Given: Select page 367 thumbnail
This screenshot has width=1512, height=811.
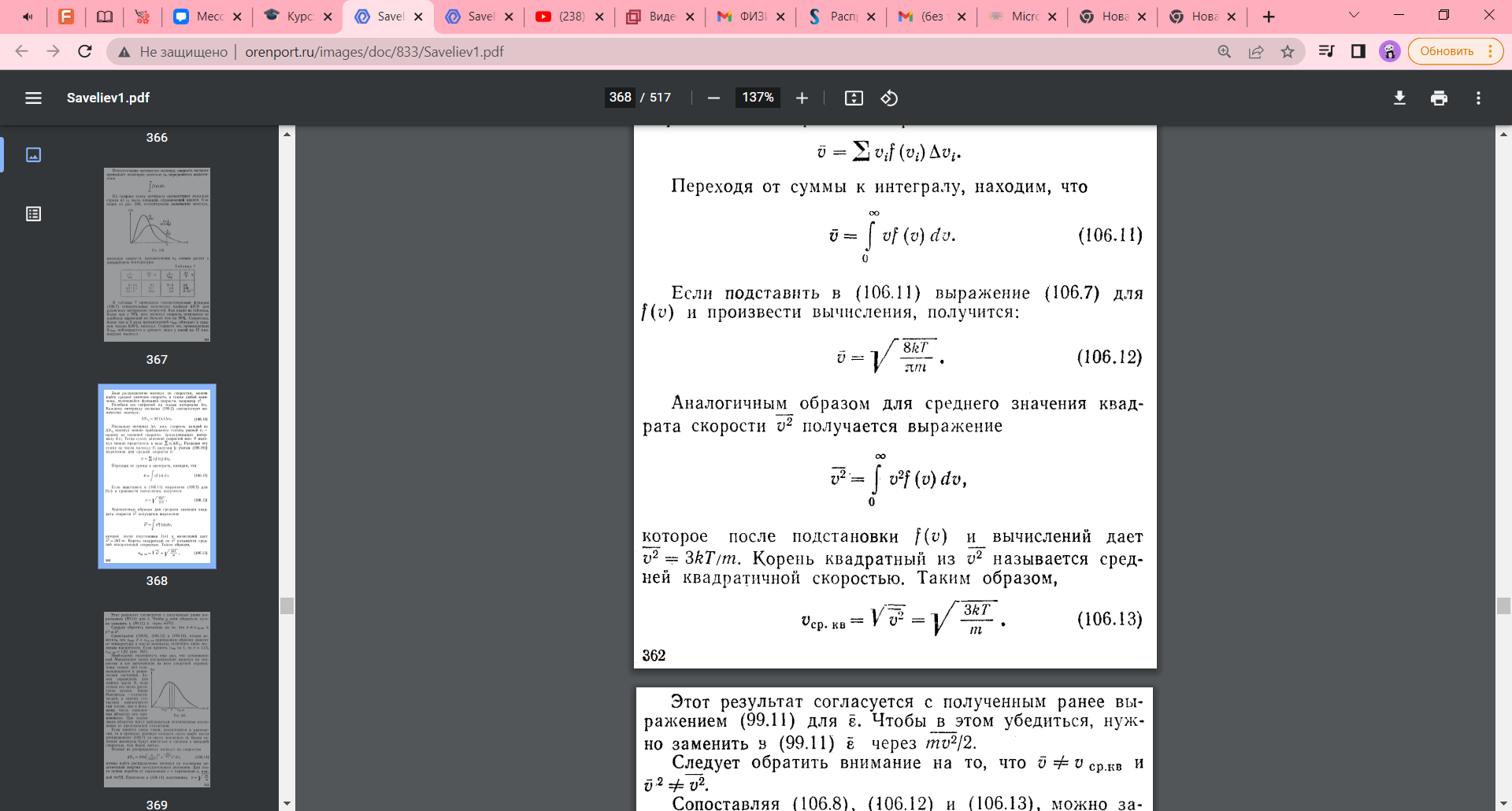Looking at the screenshot, I should tap(157, 254).
